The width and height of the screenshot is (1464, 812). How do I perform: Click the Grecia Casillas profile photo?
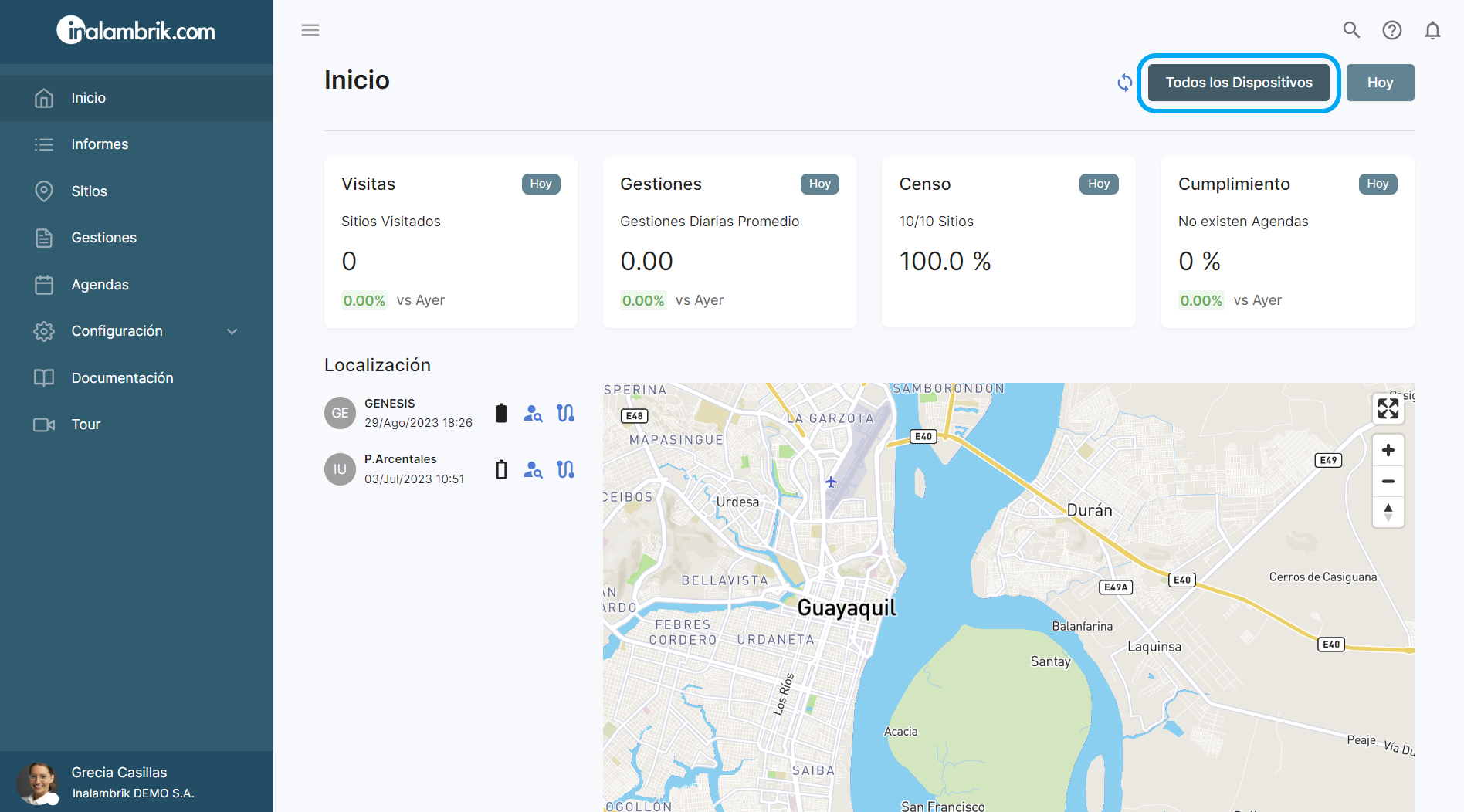click(x=36, y=783)
